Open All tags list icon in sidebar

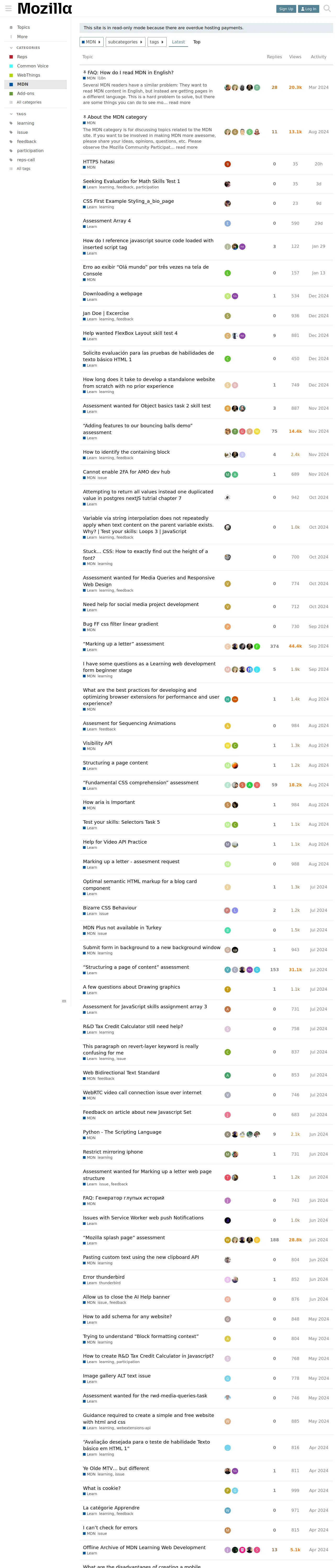click(11, 169)
